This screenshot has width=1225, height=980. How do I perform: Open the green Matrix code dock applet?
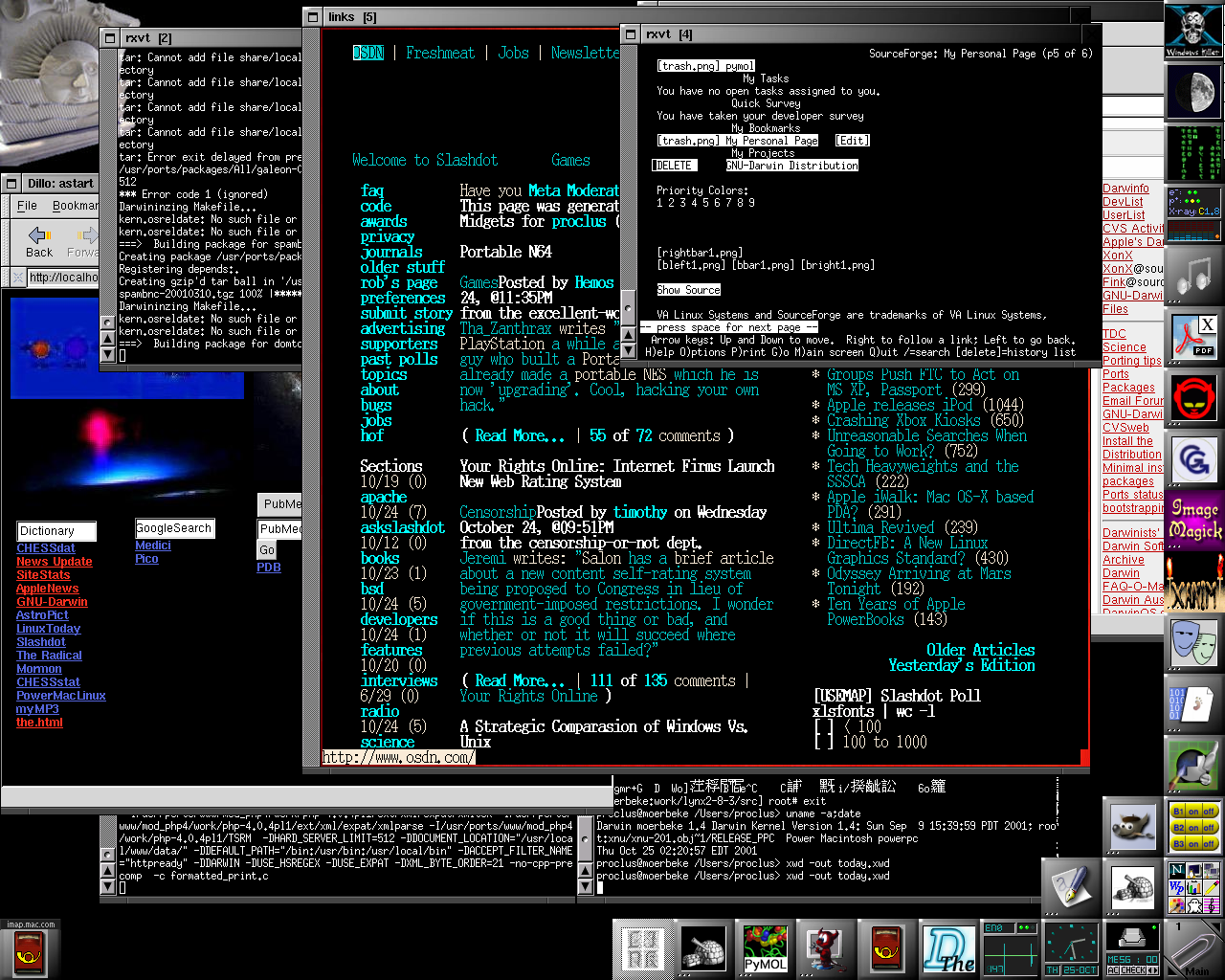pos(1193,153)
